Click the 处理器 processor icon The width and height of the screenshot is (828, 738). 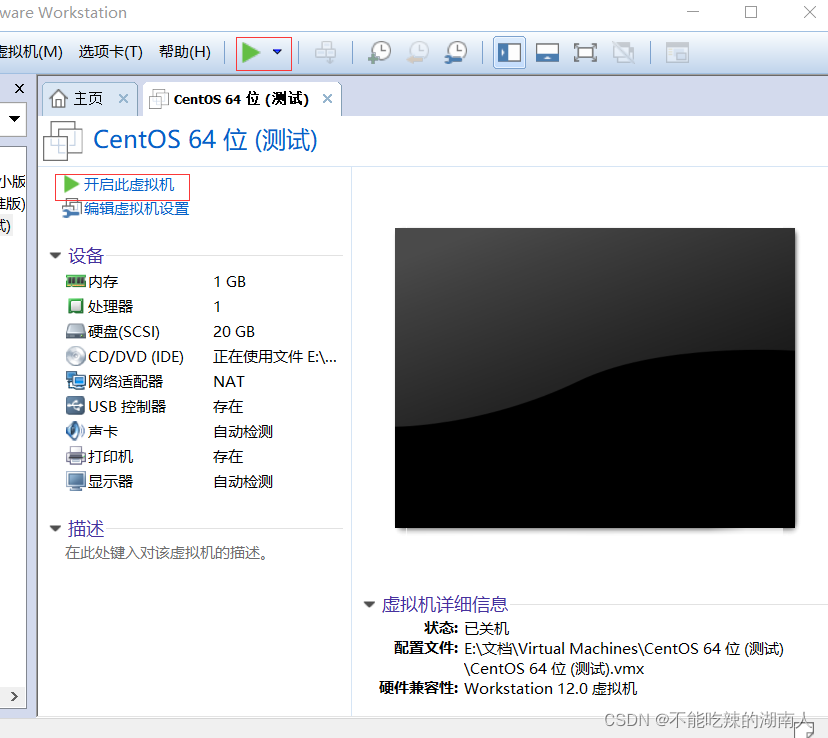tap(76, 306)
